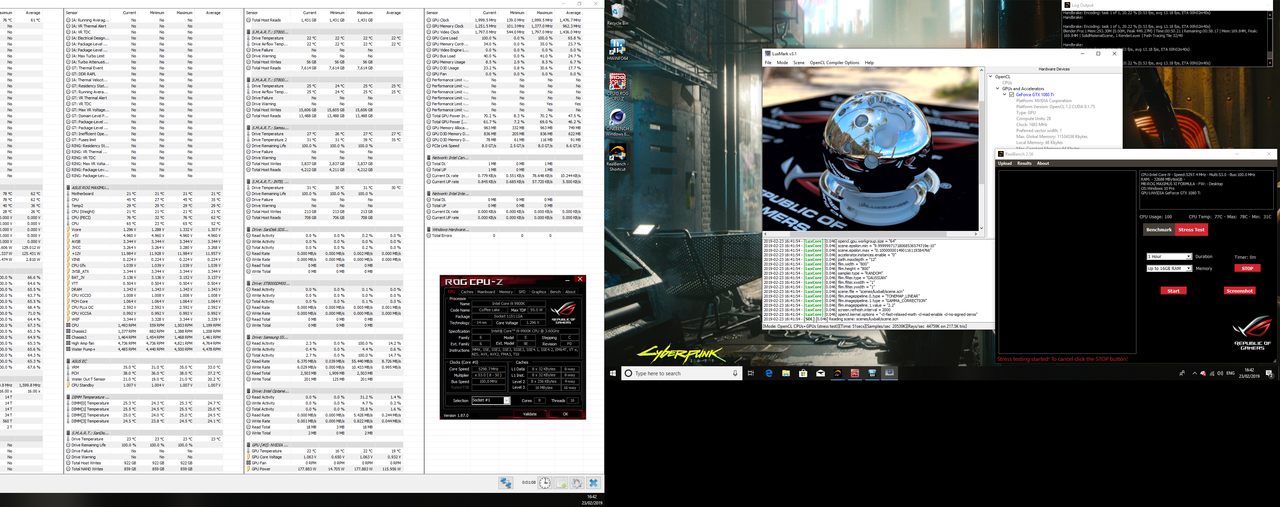Switch to the Memory tab in CPU-Z
This screenshot has width=1280, height=507.
(x=506, y=292)
